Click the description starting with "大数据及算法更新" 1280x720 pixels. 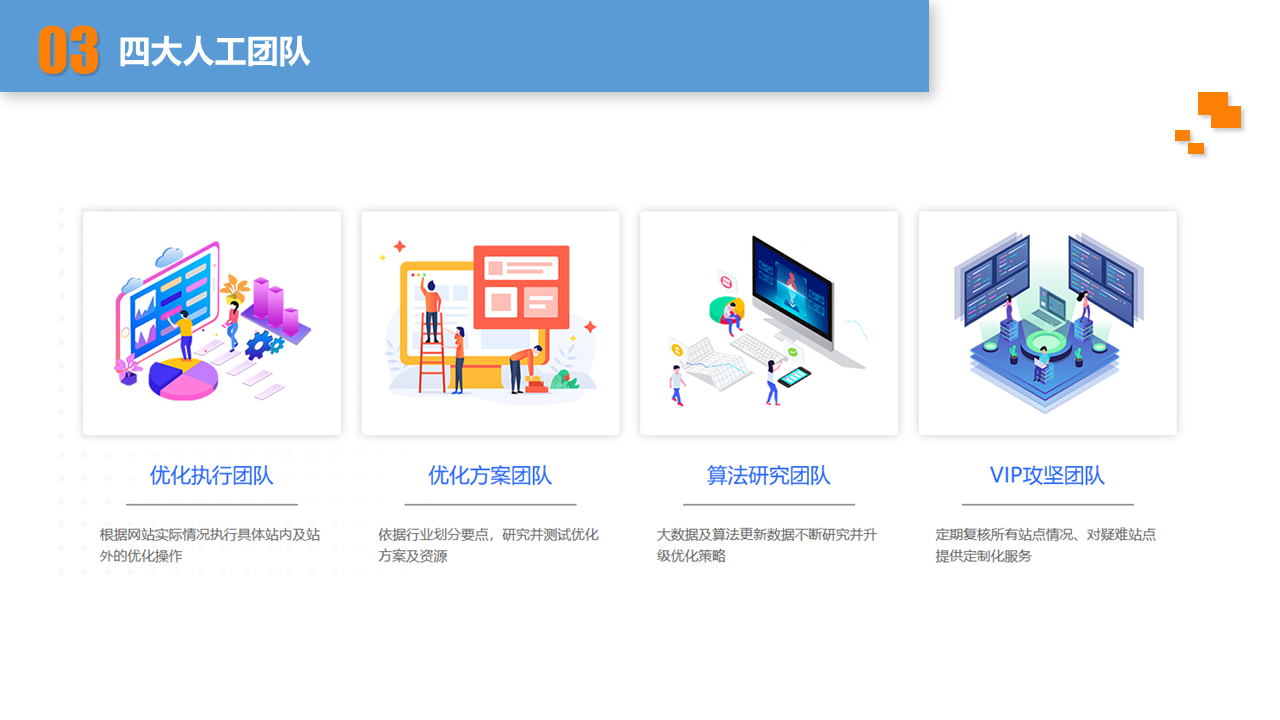point(766,545)
